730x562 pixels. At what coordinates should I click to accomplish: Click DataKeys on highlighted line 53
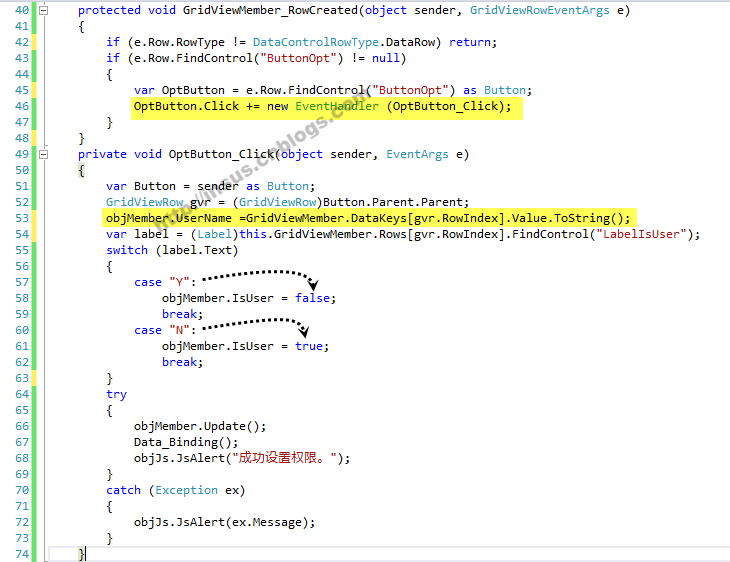379,218
